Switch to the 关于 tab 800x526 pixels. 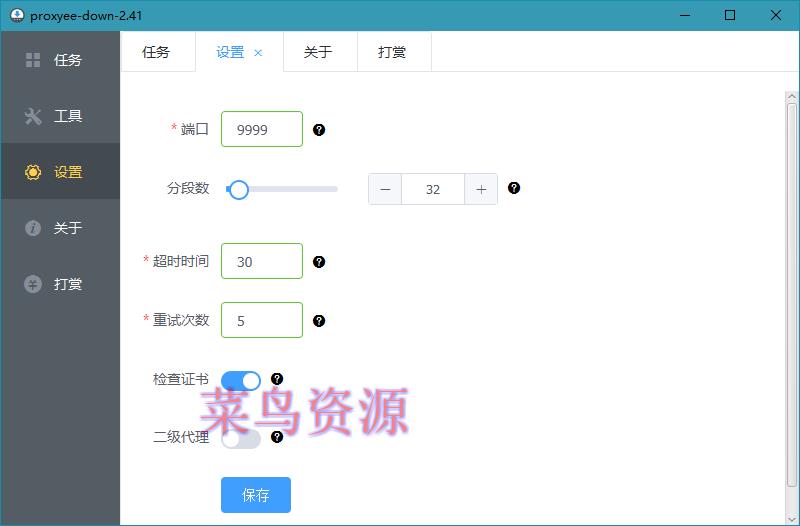click(x=320, y=52)
